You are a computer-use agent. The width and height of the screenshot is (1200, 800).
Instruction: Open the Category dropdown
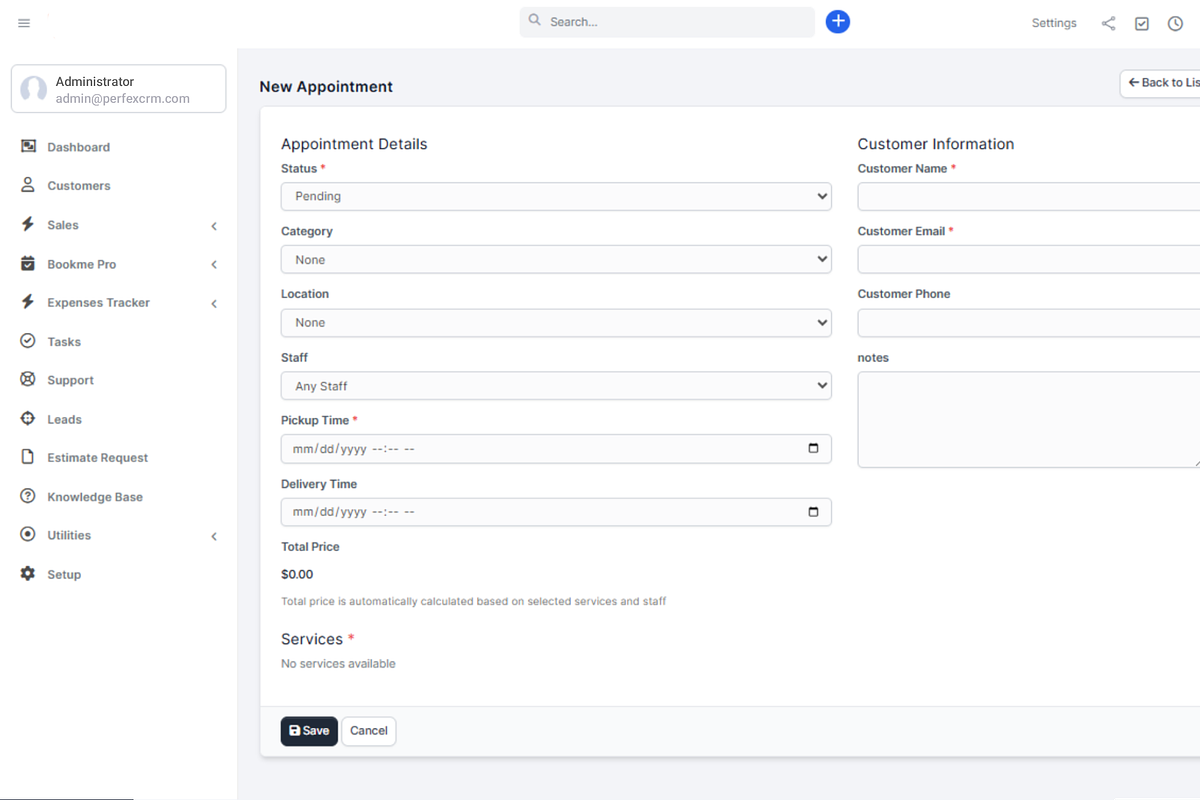pos(556,259)
